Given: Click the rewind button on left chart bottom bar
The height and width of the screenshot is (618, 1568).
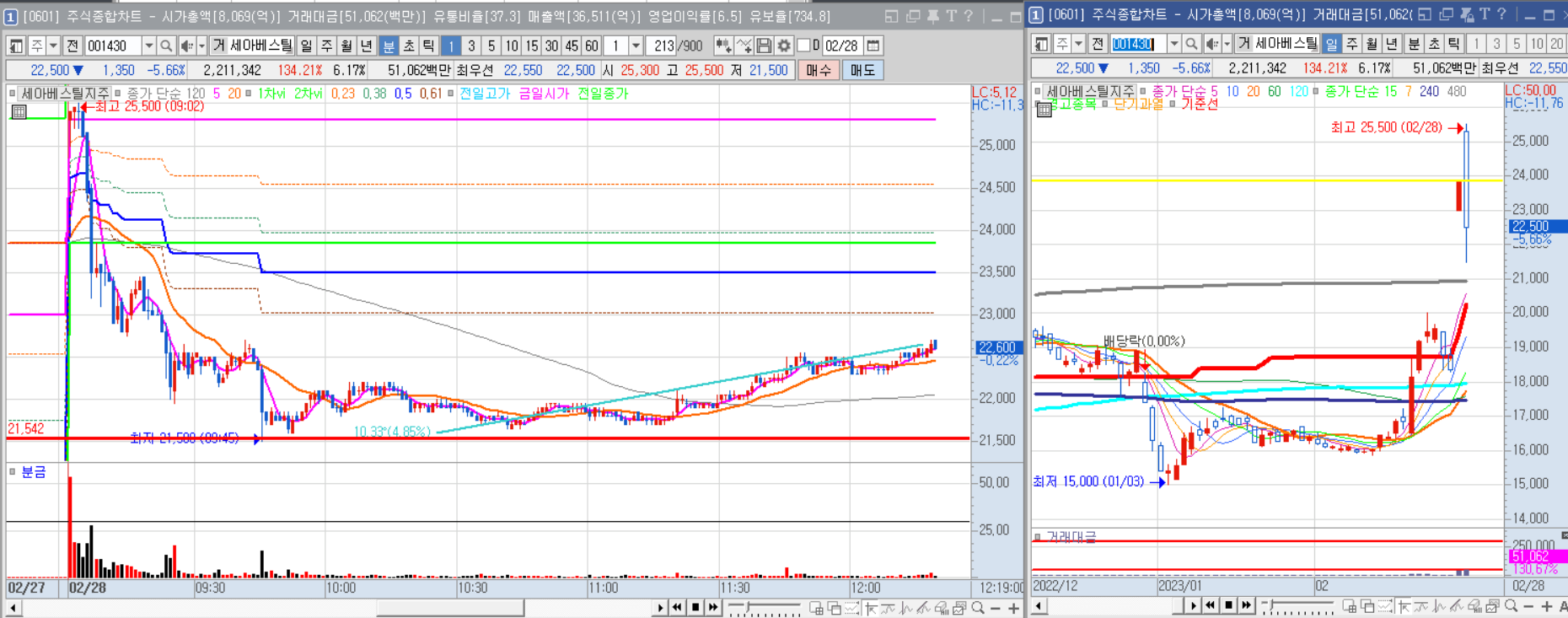Looking at the screenshot, I should (x=677, y=607).
